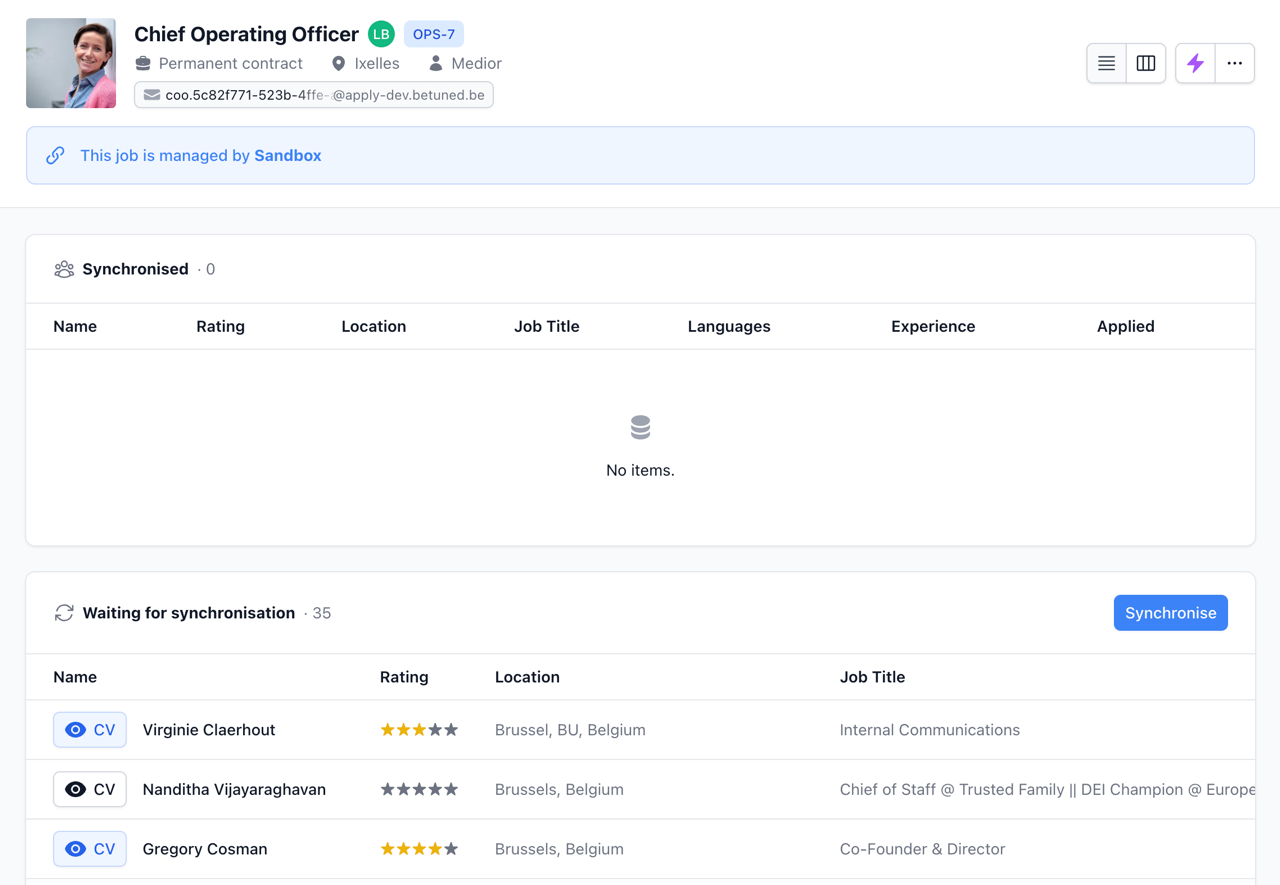The height and width of the screenshot is (885, 1280).
Task: Click the job profile photo thumbnail
Action: click(71, 63)
